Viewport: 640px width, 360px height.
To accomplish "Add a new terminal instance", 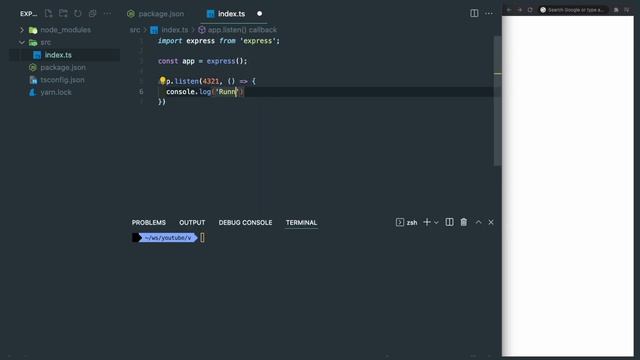I will click(x=427, y=222).
